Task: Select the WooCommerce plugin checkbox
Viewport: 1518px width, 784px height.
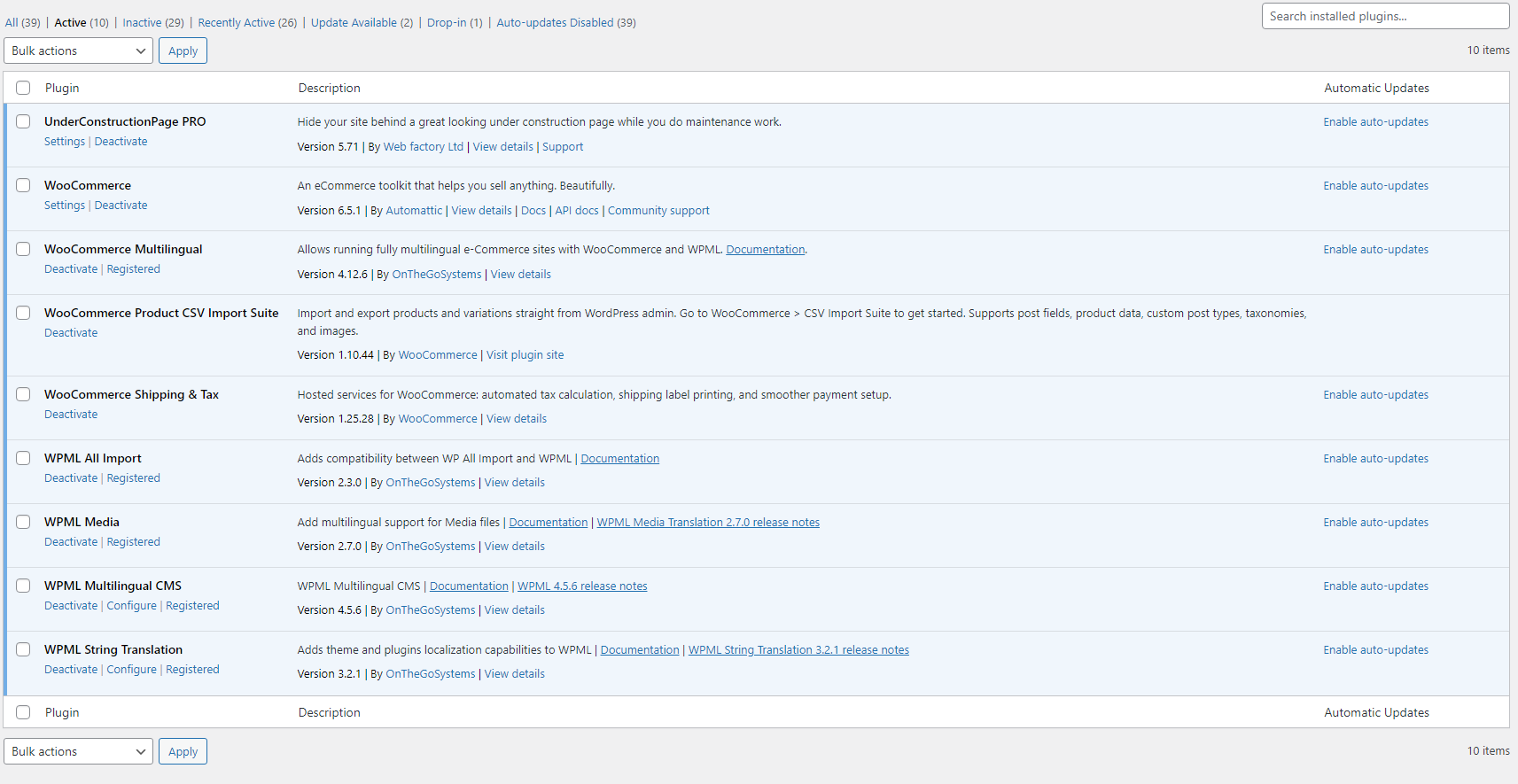Action: coord(23,185)
